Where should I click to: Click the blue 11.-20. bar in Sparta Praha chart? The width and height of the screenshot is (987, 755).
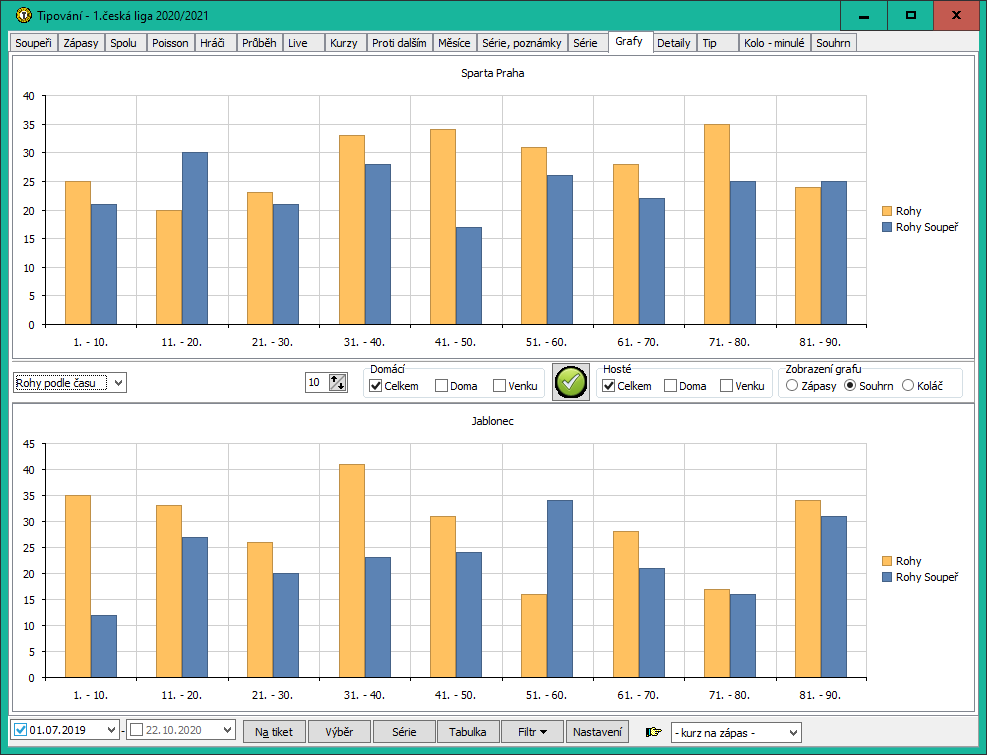(195, 239)
